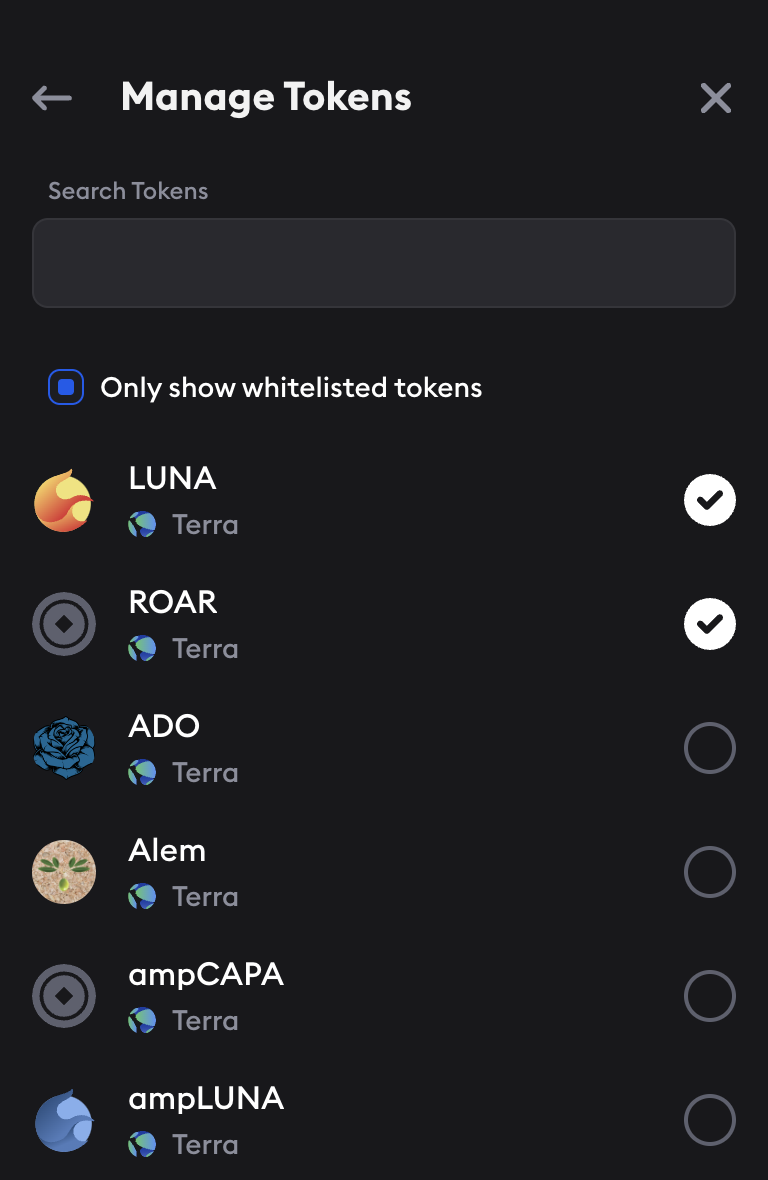Enable the ampCAPA token

710,996
